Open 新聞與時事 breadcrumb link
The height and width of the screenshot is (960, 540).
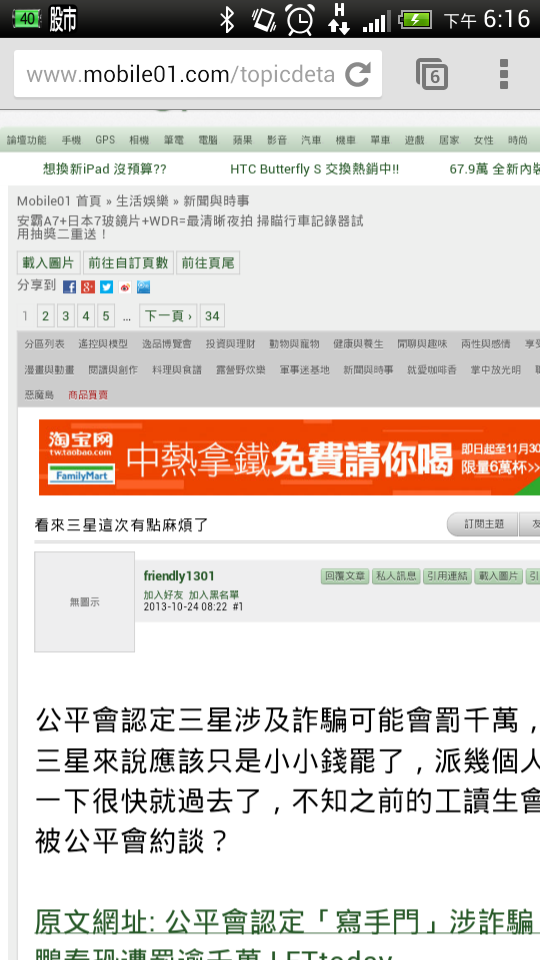coord(216,201)
